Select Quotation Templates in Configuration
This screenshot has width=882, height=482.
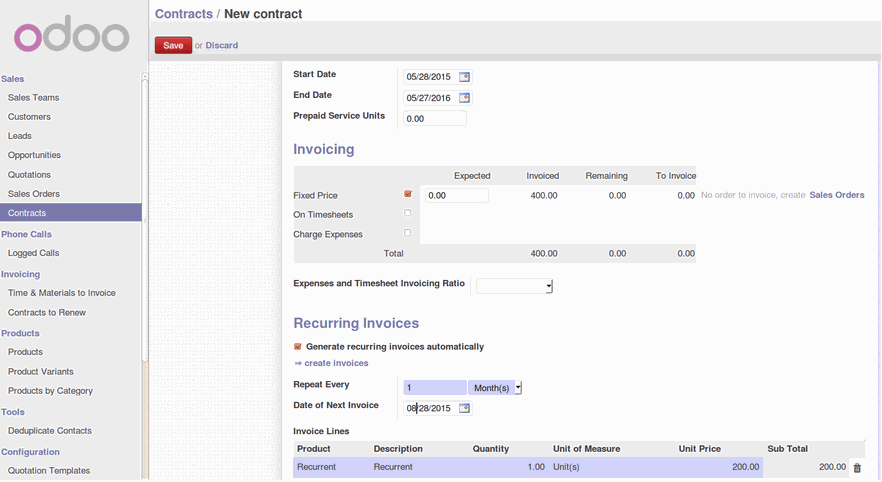49,471
